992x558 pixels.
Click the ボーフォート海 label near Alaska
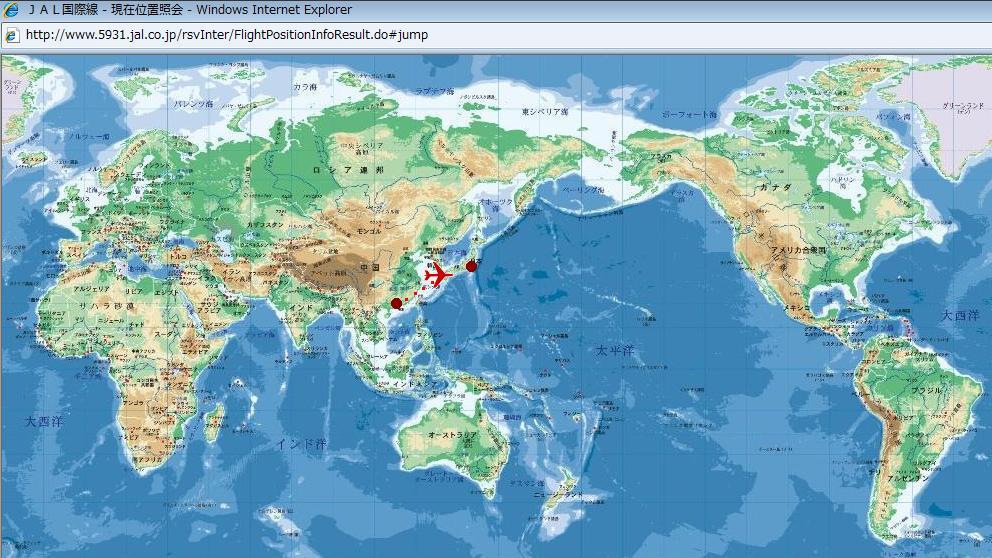(689, 115)
